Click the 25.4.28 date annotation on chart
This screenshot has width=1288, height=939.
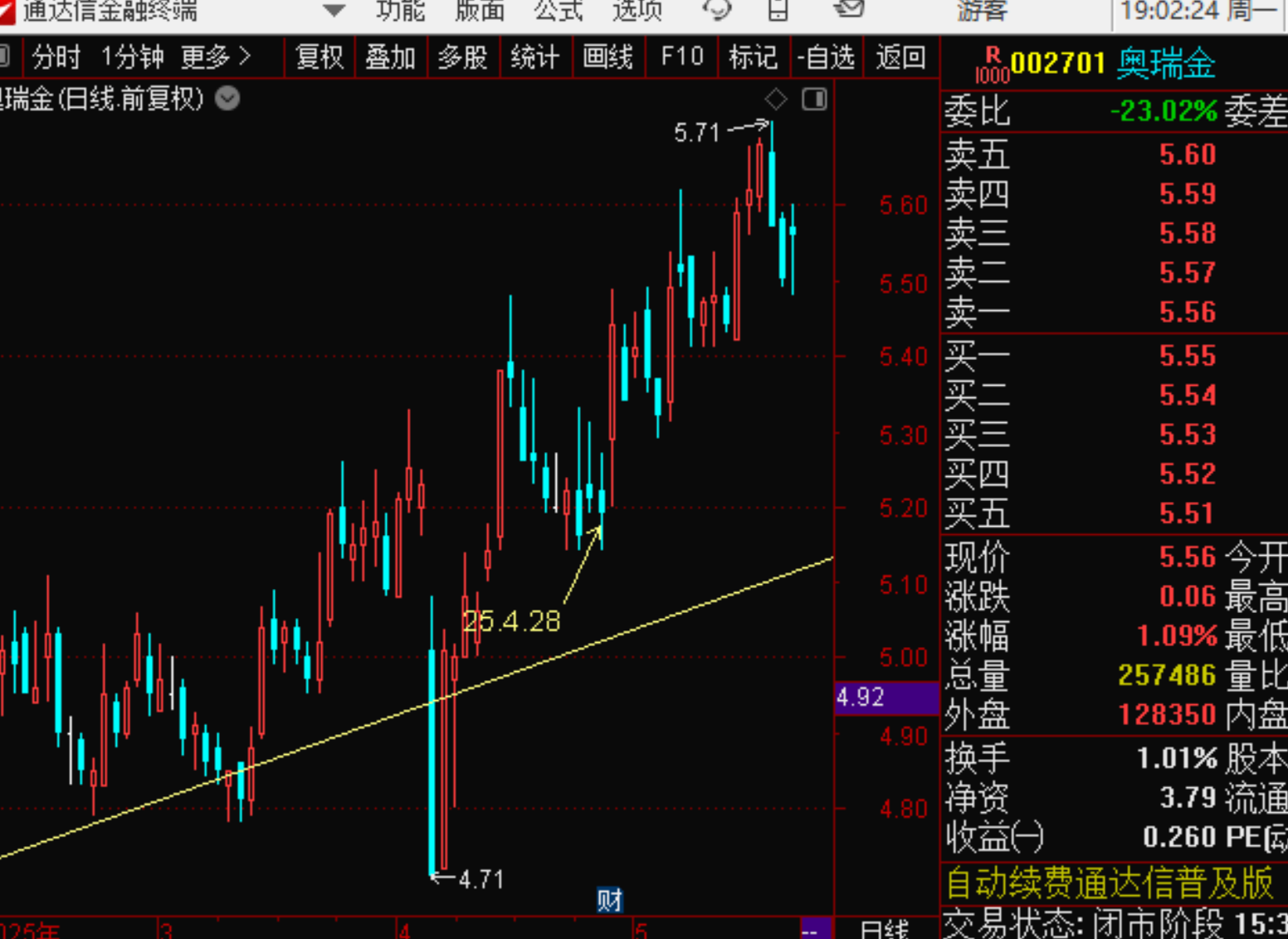511,621
